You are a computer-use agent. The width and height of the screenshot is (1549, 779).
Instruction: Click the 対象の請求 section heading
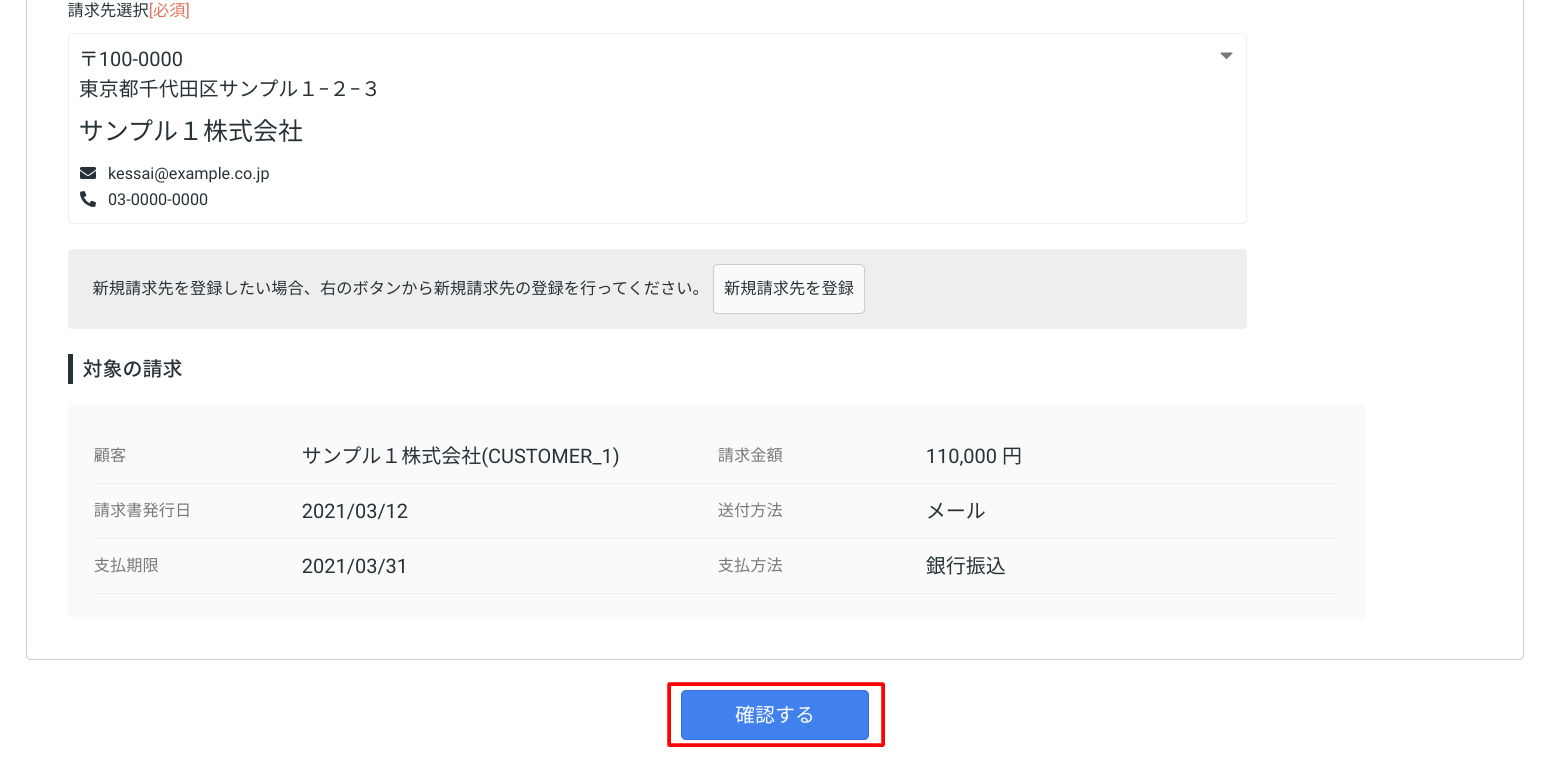click(132, 369)
